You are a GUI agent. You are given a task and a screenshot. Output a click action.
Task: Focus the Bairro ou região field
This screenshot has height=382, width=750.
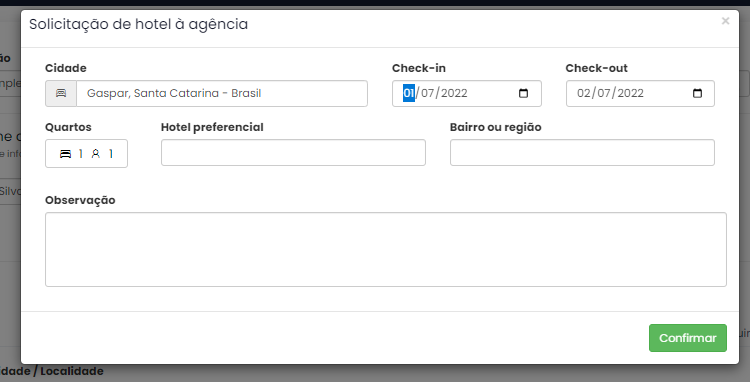[x=582, y=153]
